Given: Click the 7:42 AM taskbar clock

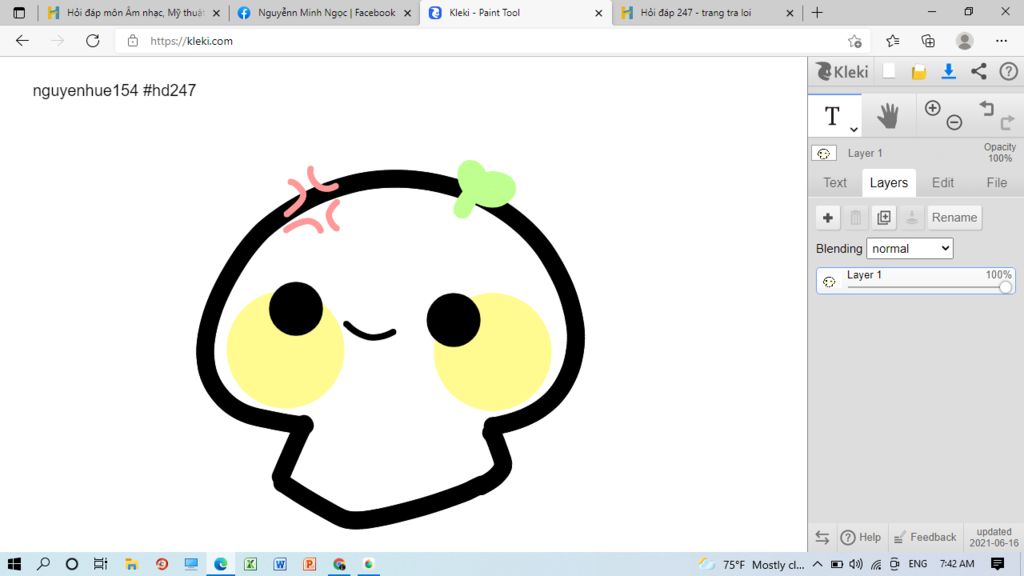Looking at the screenshot, I should [x=957, y=564].
